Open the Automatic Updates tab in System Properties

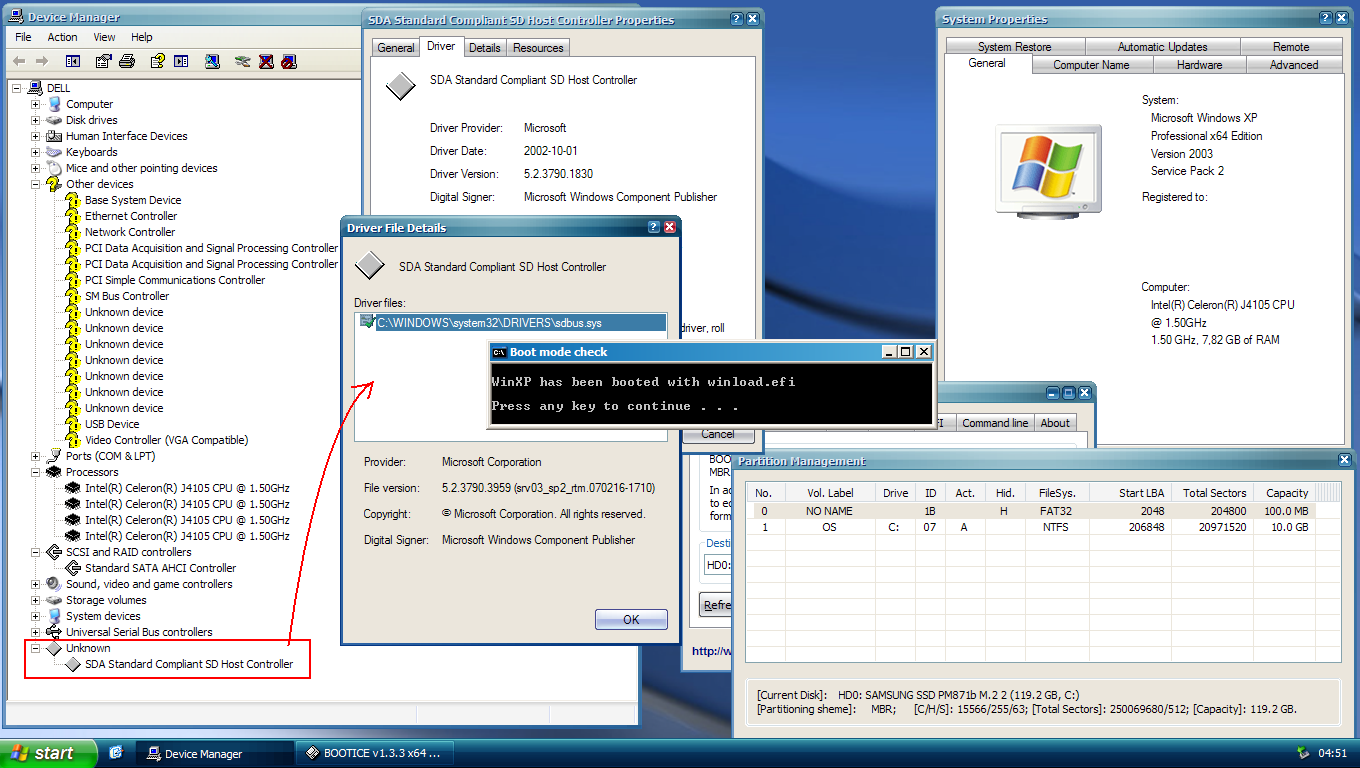click(x=1163, y=47)
